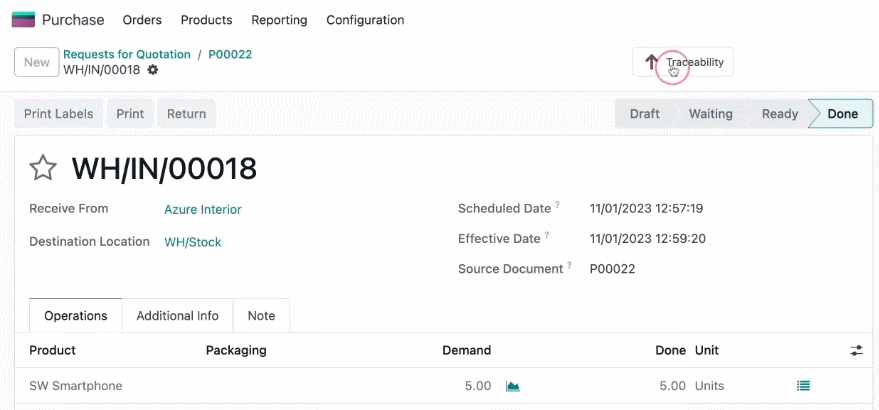
Task: Switch to the Note tab
Action: tap(261, 316)
